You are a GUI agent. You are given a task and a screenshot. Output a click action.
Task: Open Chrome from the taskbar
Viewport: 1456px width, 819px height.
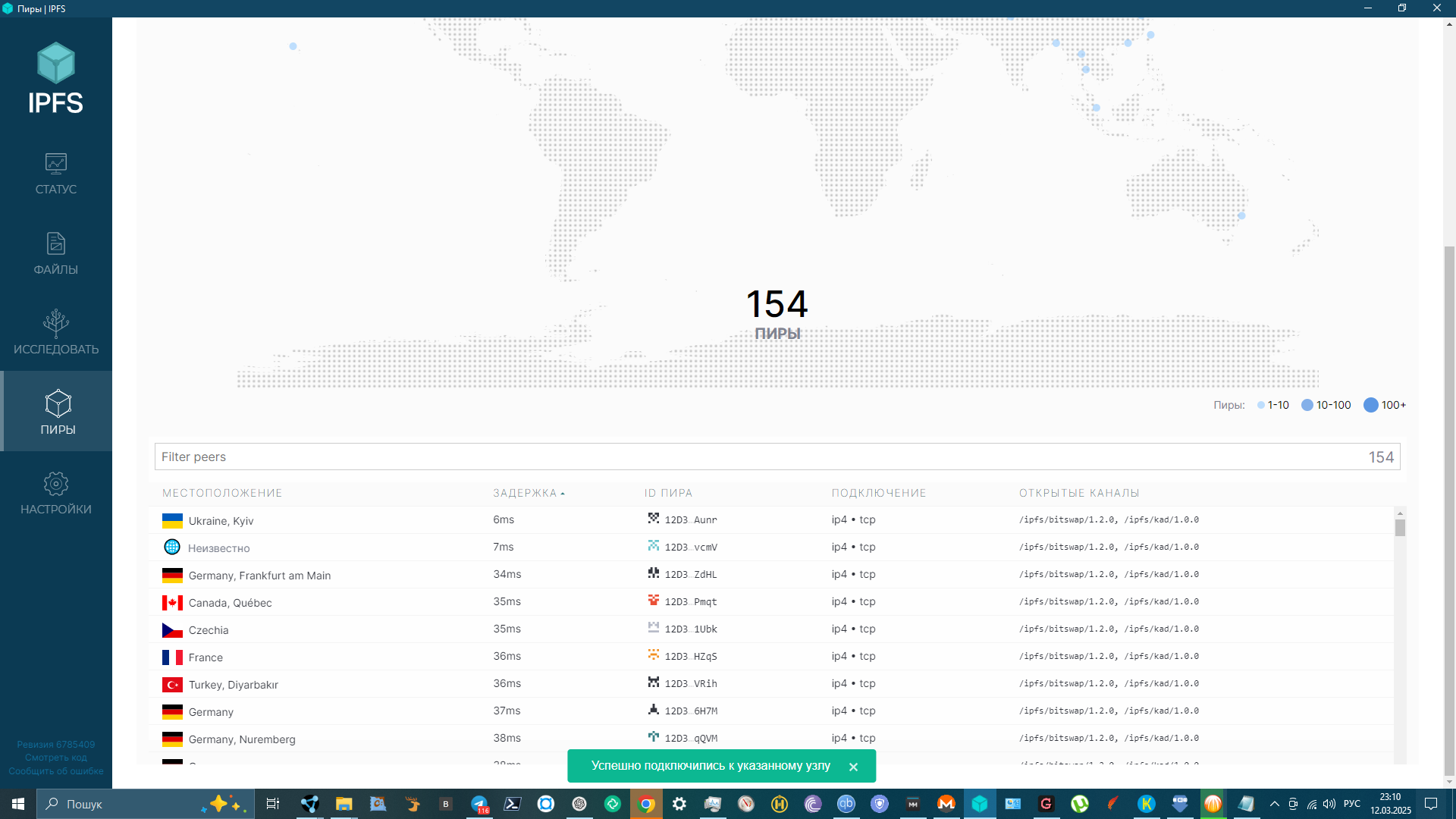pyautogui.click(x=646, y=804)
